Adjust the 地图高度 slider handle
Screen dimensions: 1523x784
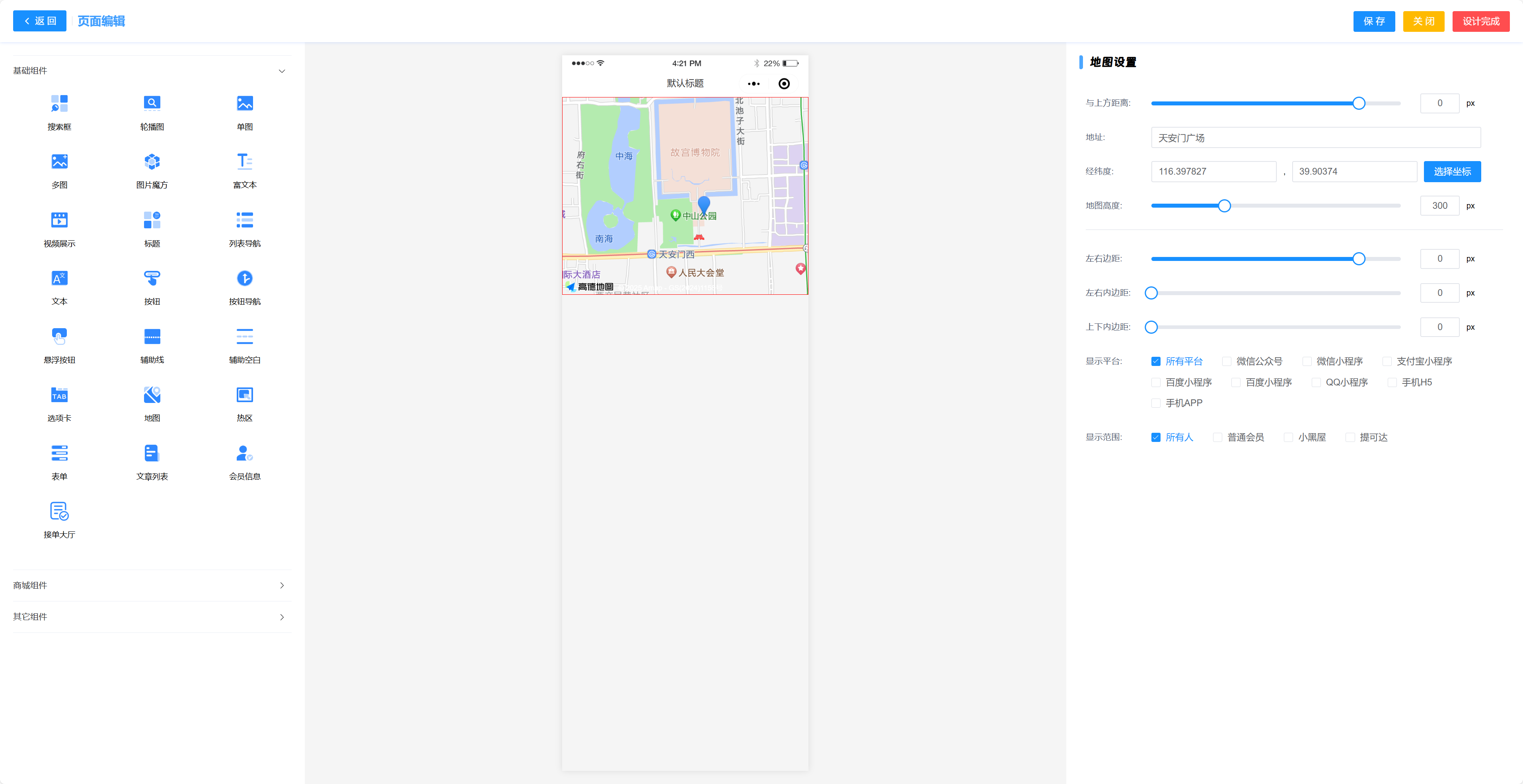point(1224,206)
